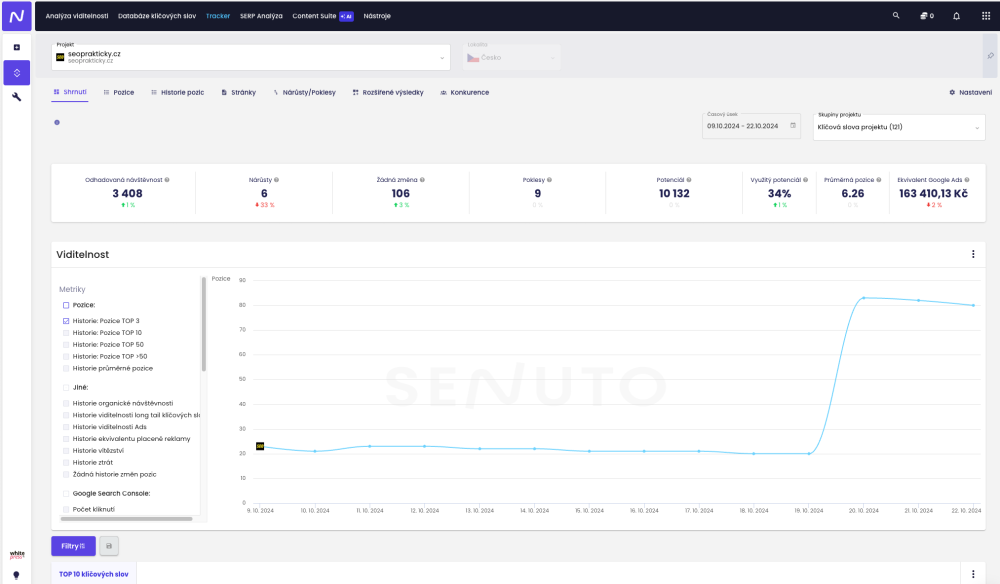Toggle the Pozice: group checkbox

66,305
